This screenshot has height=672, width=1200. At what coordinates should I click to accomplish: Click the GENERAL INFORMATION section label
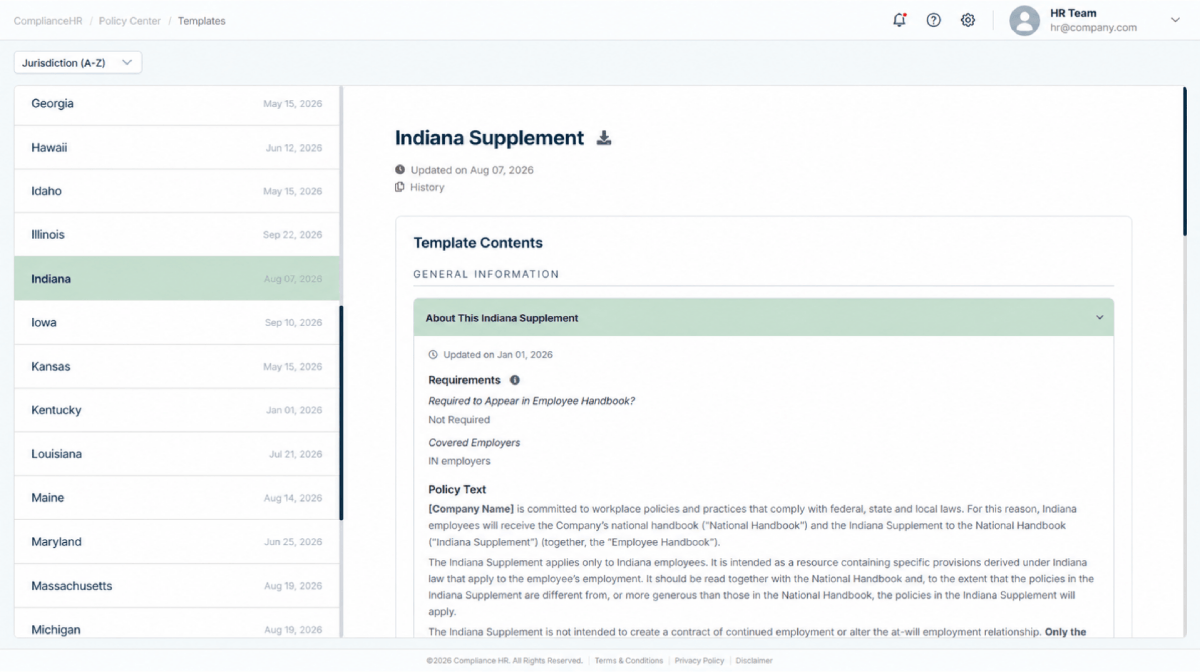pos(486,274)
